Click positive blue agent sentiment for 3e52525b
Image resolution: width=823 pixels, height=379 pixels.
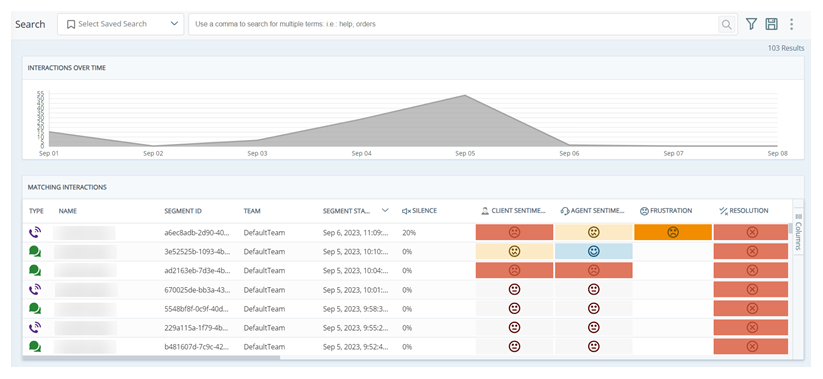coord(594,251)
